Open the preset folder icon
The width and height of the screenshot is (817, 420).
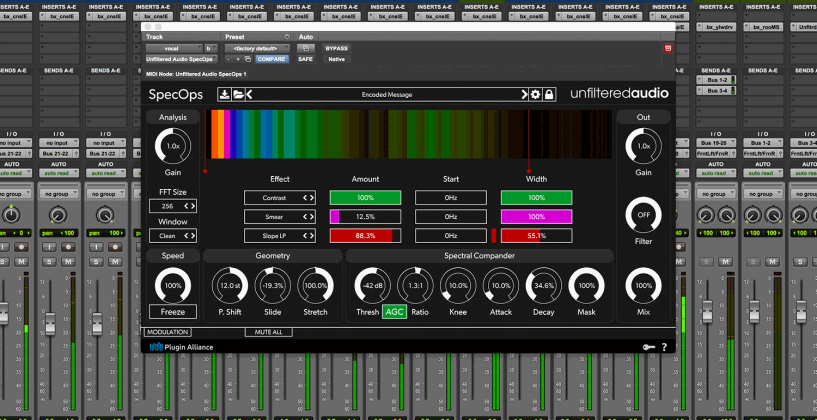pos(238,94)
